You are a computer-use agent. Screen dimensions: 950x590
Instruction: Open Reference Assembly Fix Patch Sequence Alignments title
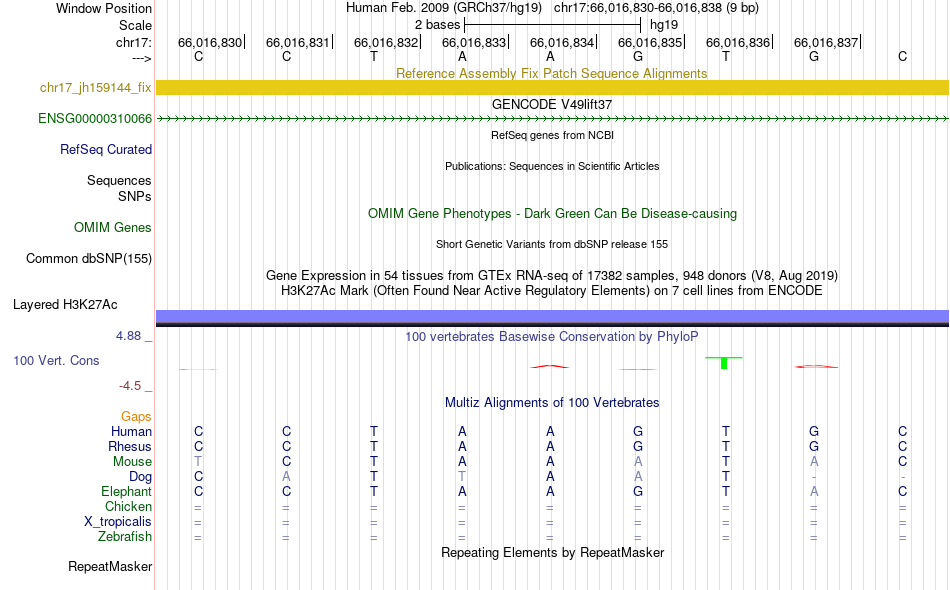551,73
